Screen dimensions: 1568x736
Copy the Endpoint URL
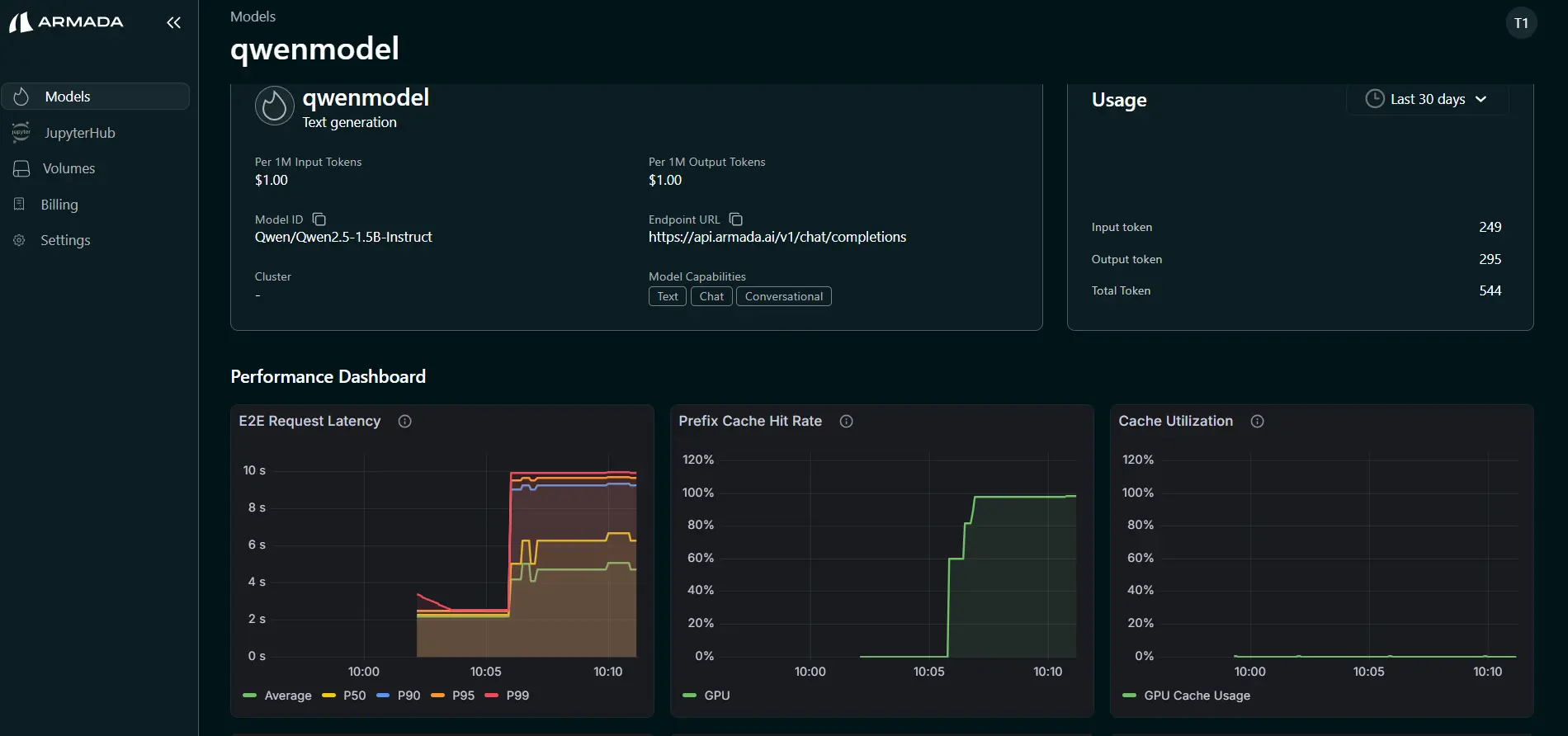[x=736, y=219]
